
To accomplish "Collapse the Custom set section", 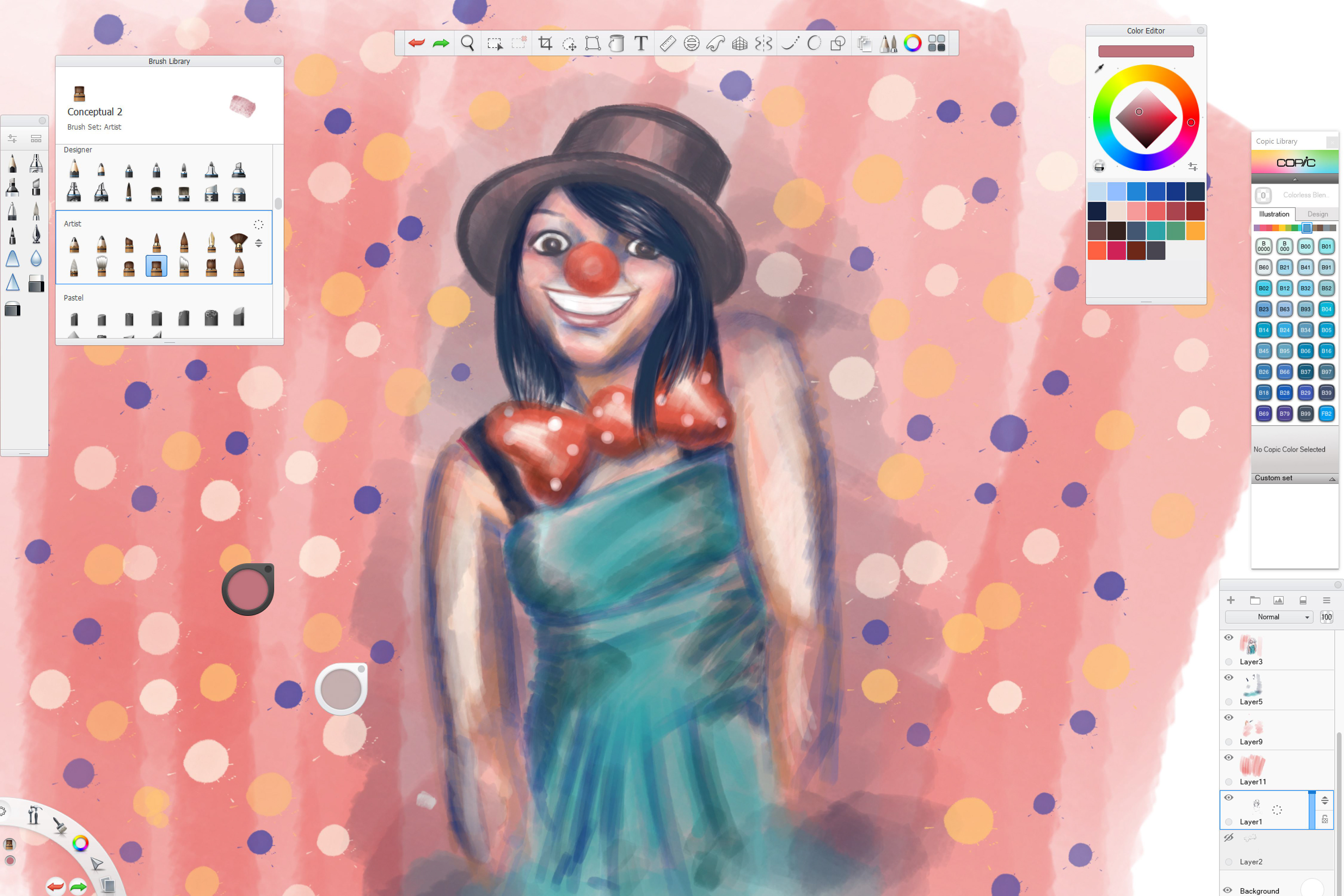I will click(x=1331, y=479).
